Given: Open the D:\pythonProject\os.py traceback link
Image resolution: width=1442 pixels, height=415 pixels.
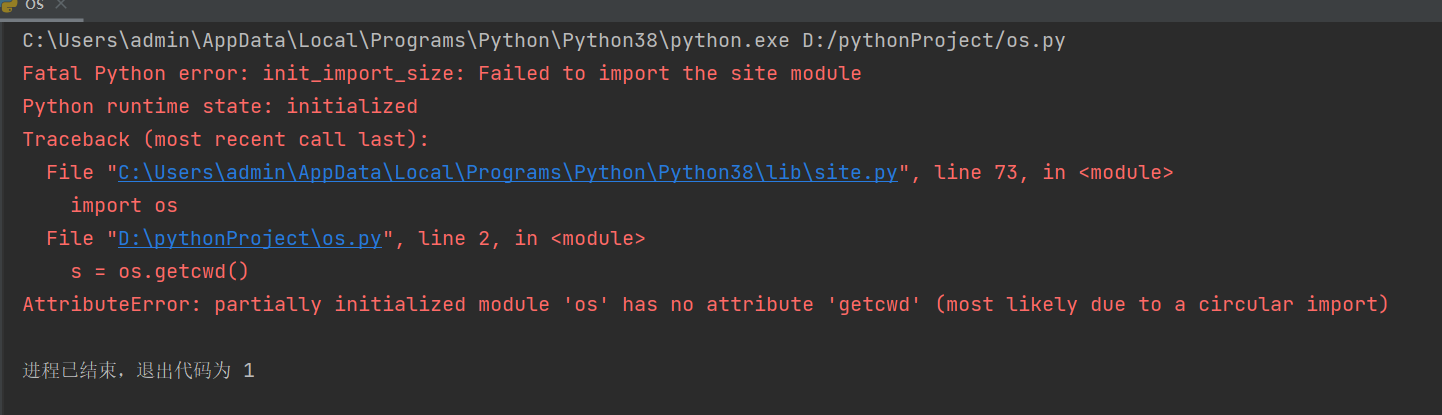Looking at the screenshot, I should point(250,238).
